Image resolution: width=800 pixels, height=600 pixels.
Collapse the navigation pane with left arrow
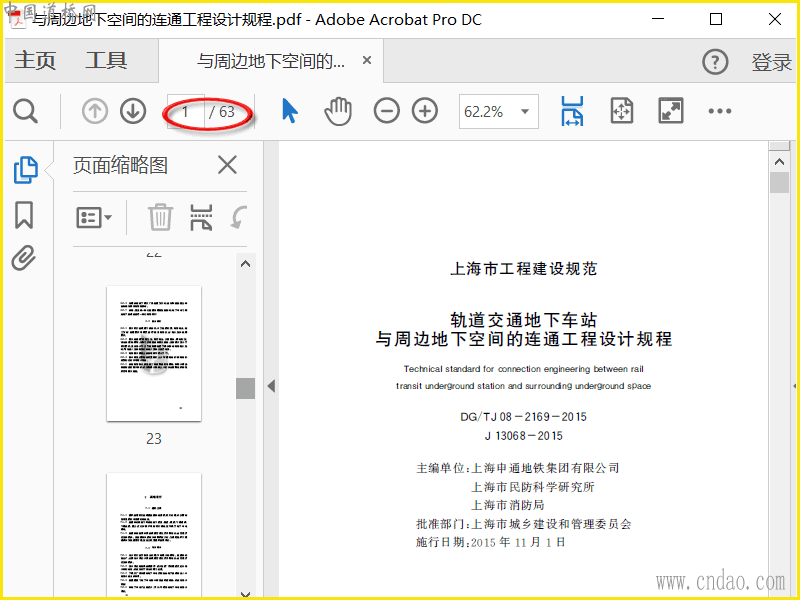271,386
